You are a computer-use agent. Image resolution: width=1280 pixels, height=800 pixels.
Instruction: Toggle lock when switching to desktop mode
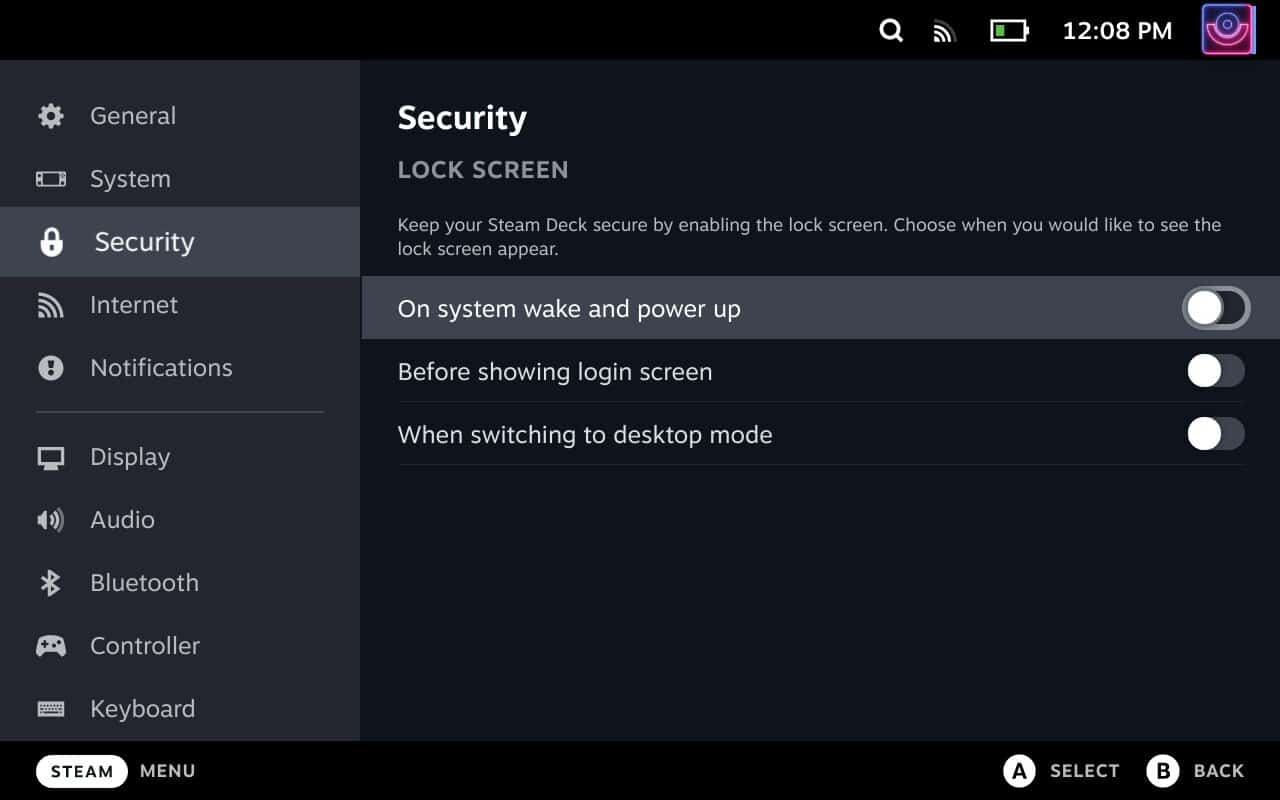pyautogui.click(x=1216, y=434)
